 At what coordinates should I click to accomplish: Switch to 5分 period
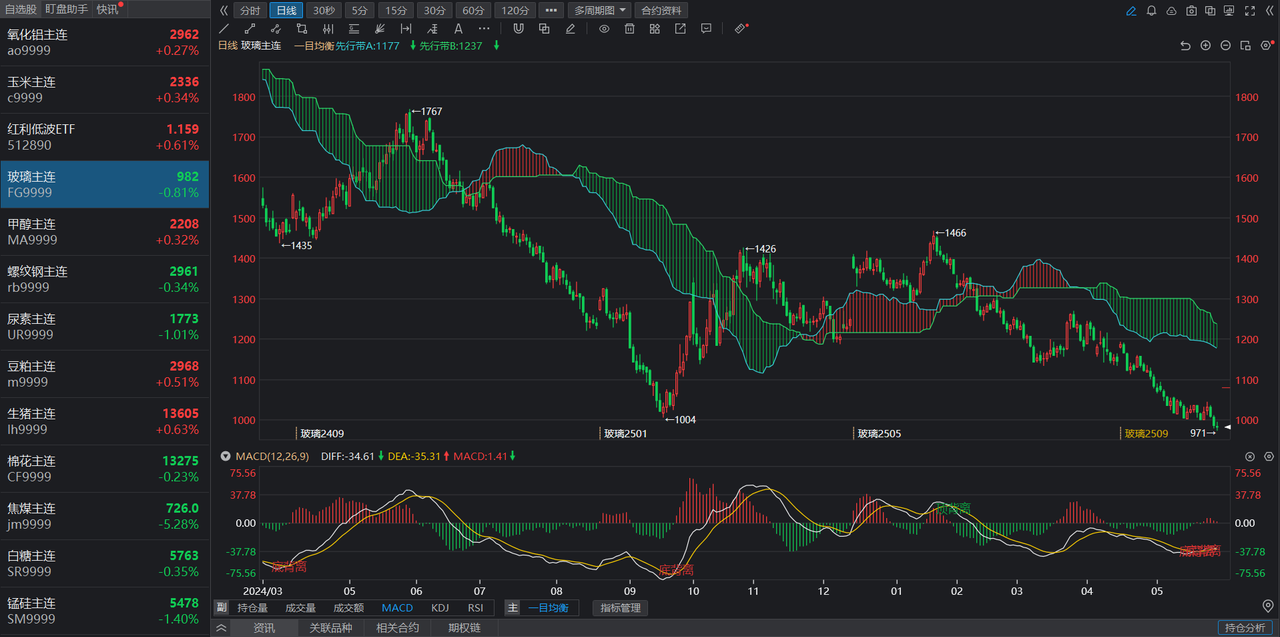[359, 10]
